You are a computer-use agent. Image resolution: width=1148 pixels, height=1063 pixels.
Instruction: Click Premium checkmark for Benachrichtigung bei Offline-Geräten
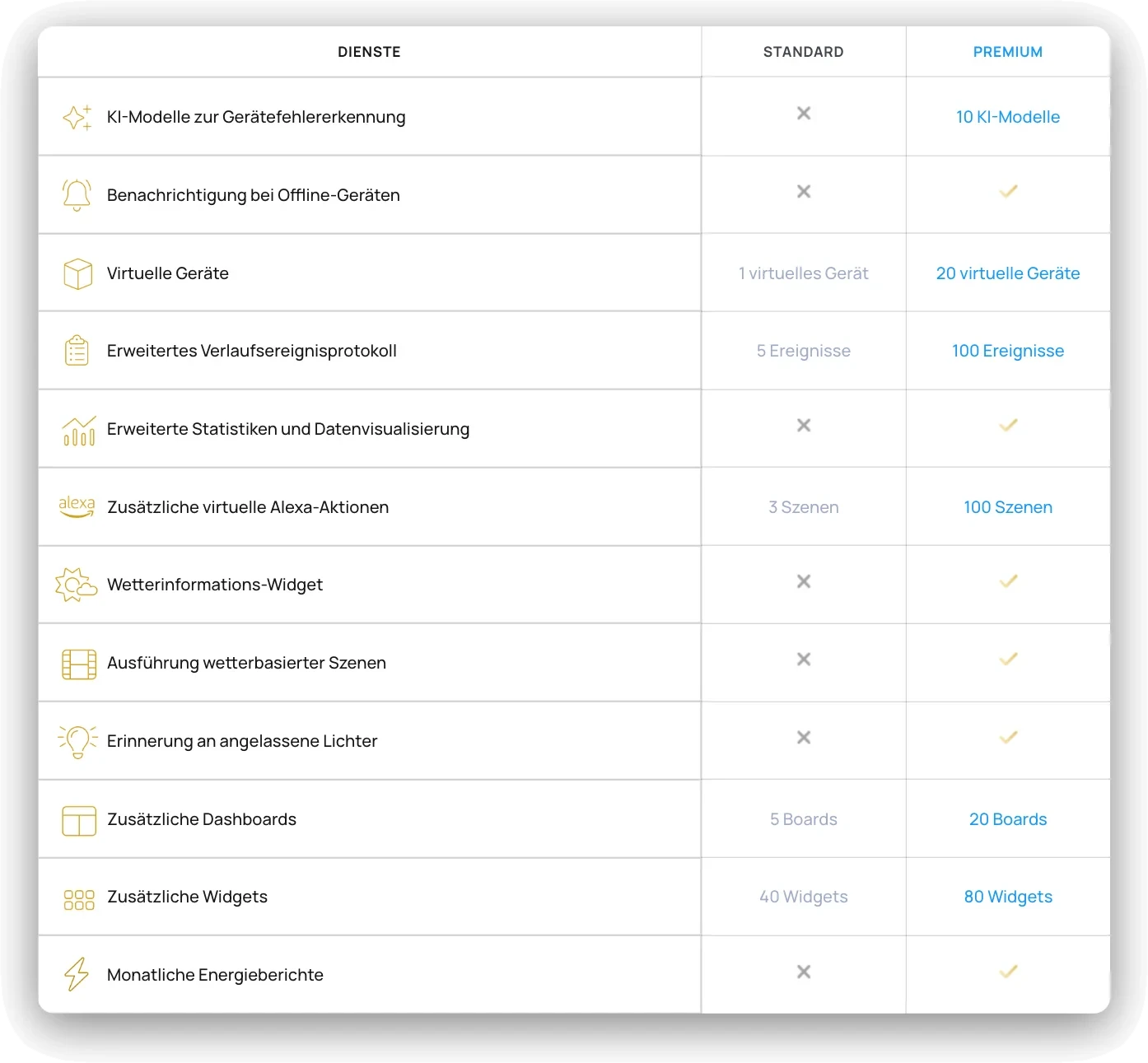point(1008,192)
